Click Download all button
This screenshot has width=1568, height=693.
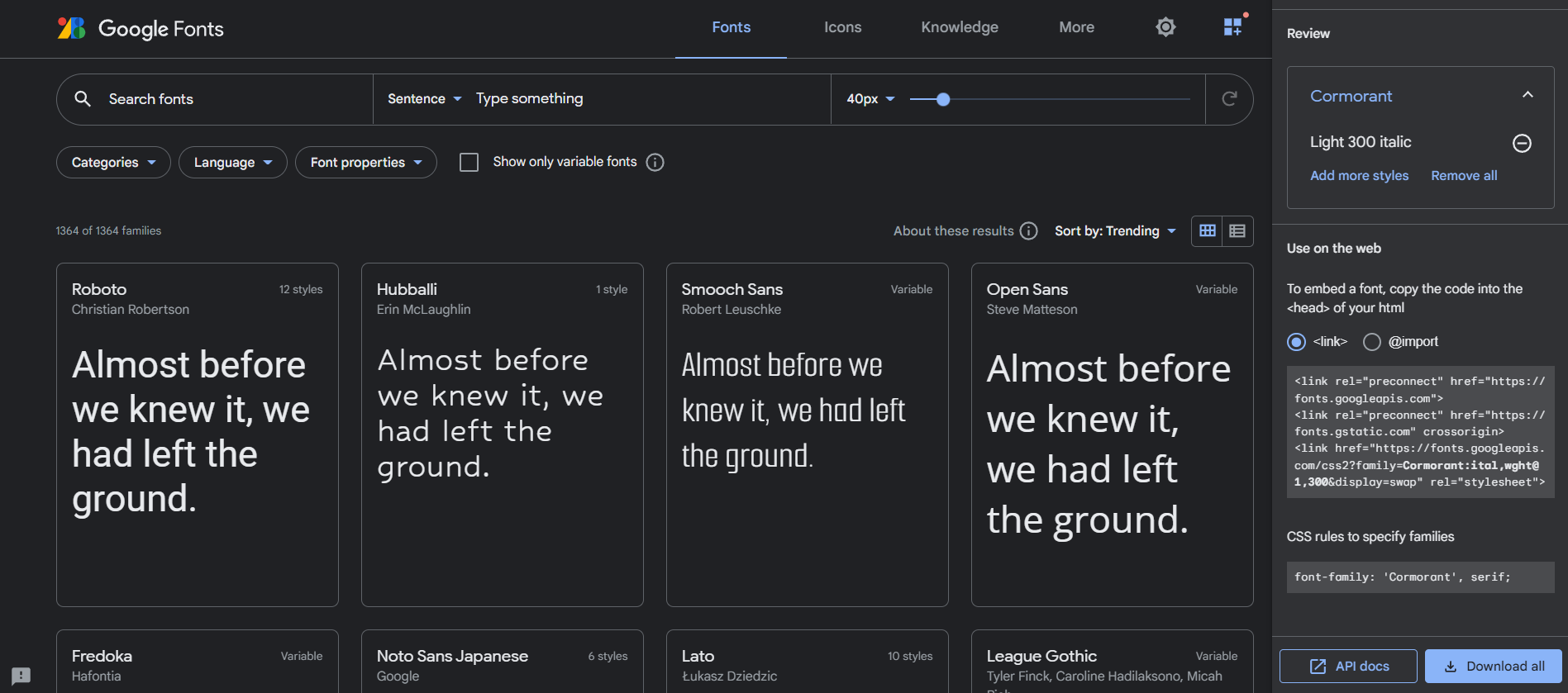pos(1494,667)
